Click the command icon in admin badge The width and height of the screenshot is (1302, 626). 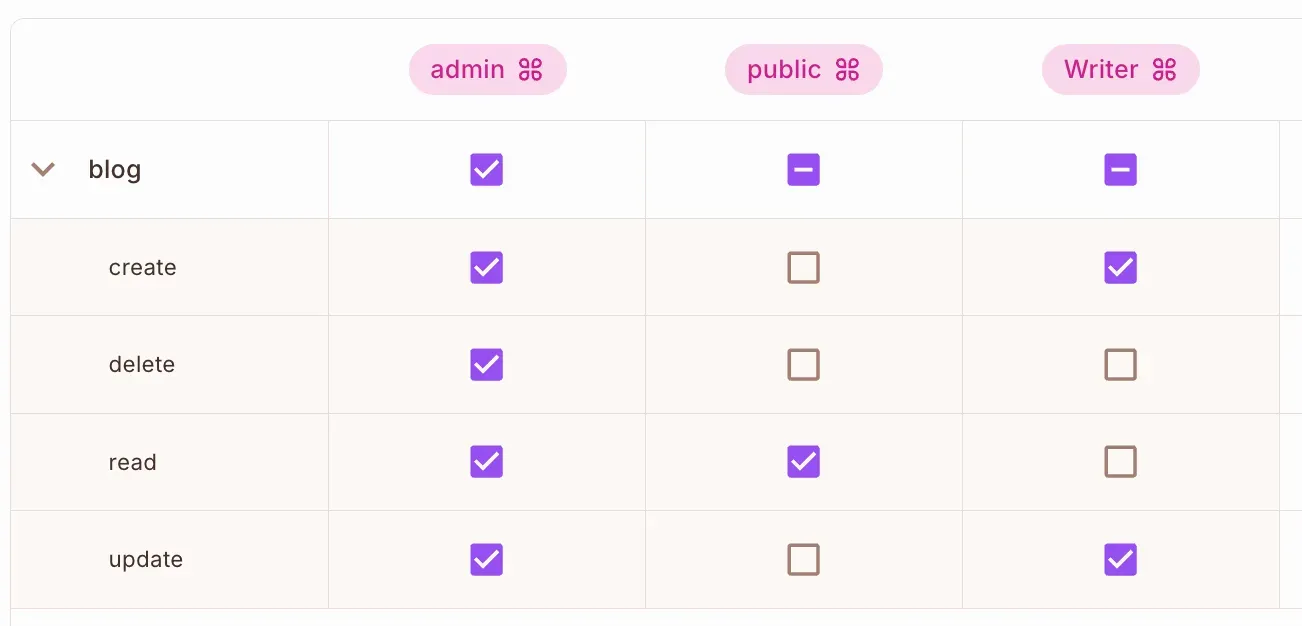click(x=530, y=70)
